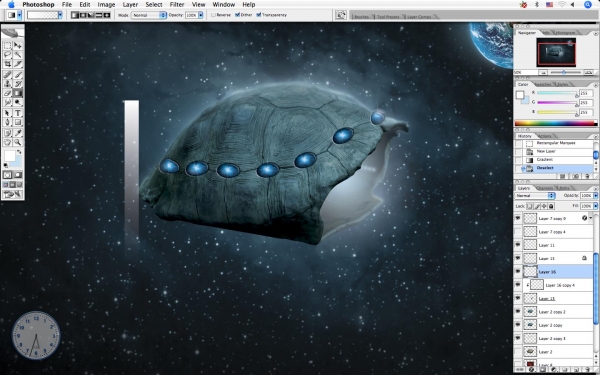The height and width of the screenshot is (375, 600).
Task: Open the File menu
Action: (x=67, y=5)
